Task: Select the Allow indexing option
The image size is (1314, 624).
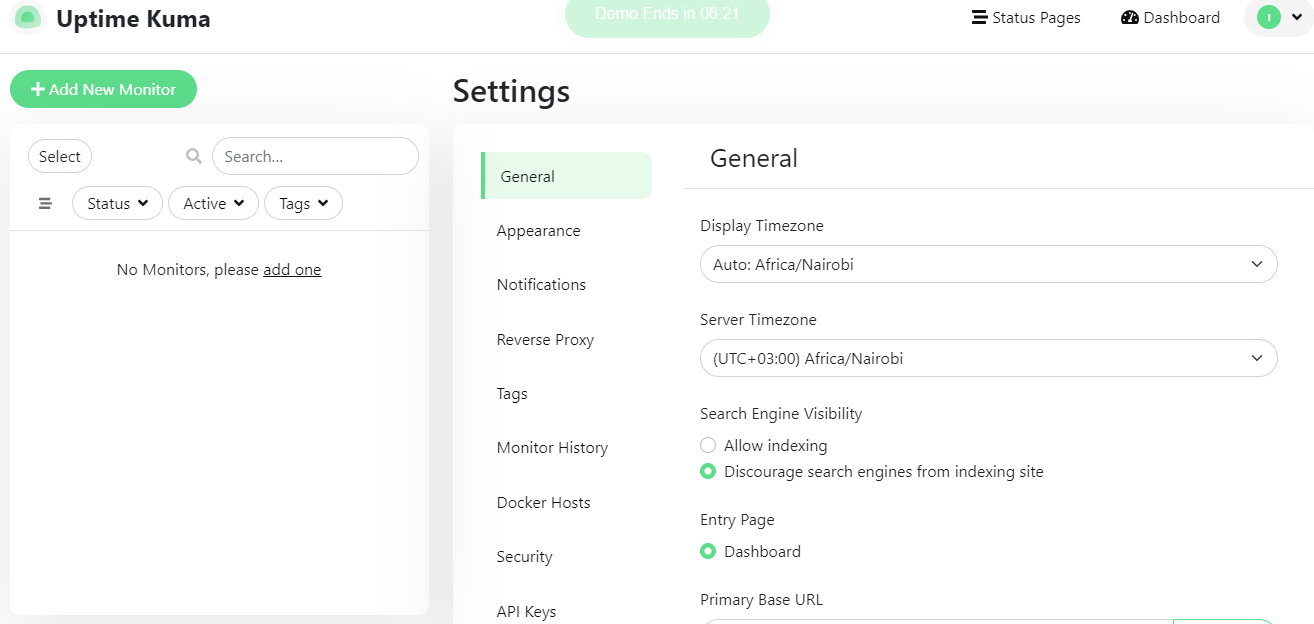Action: coord(708,445)
